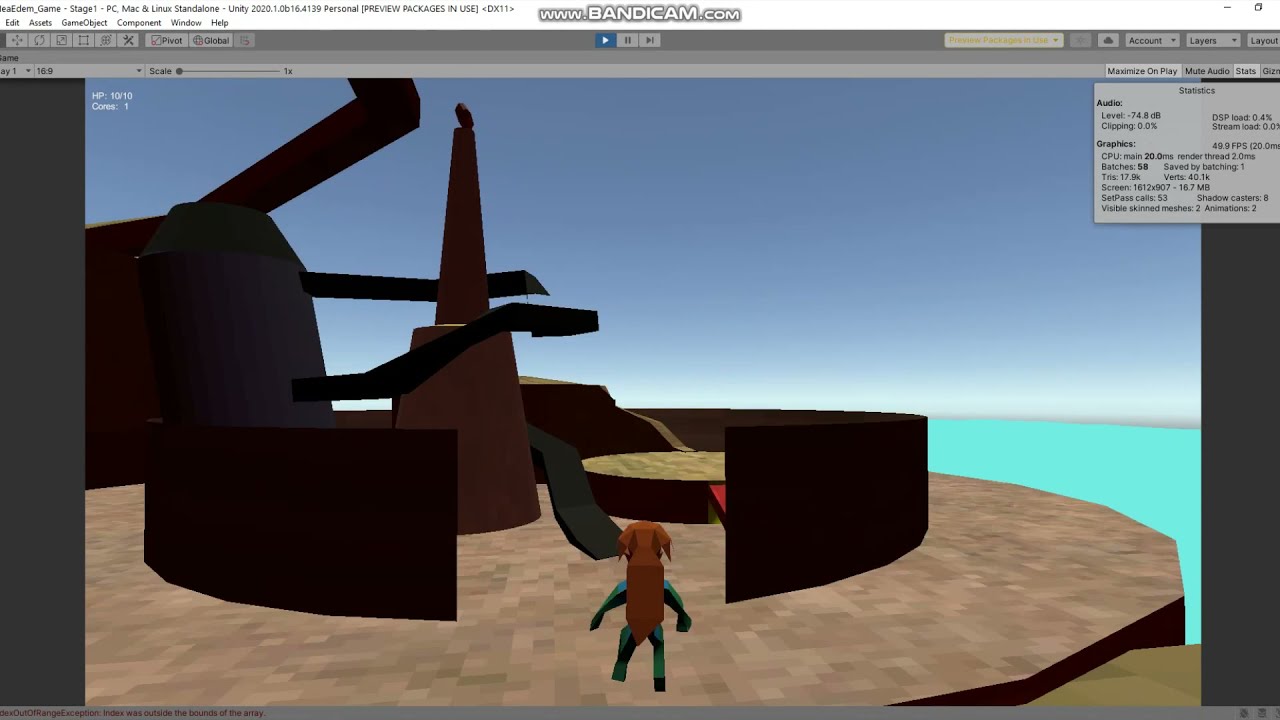This screenshot has height=720, width=1280.
Task: Select the Rotate tool icon
Action: [39, 40]
